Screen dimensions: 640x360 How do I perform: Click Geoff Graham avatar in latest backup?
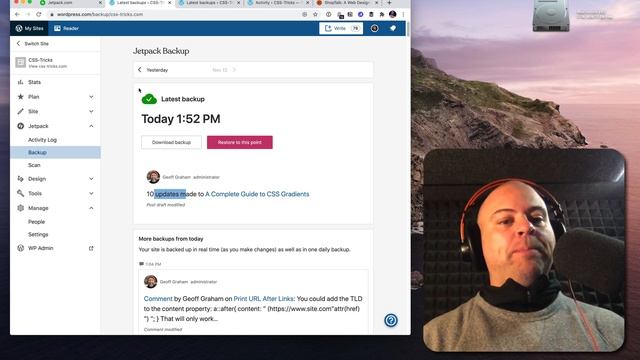click(153, 177)
